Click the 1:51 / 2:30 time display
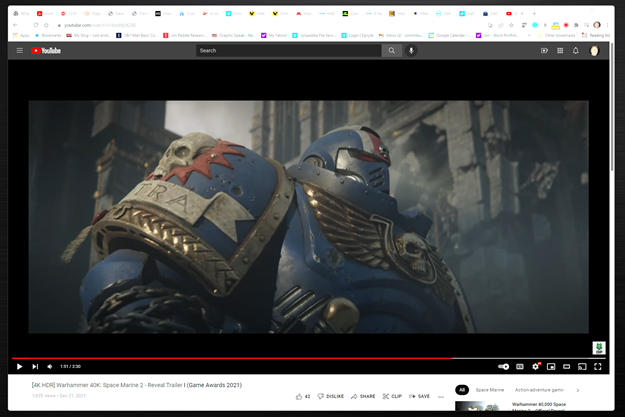625x417 pixels. [x=71, y=366]
